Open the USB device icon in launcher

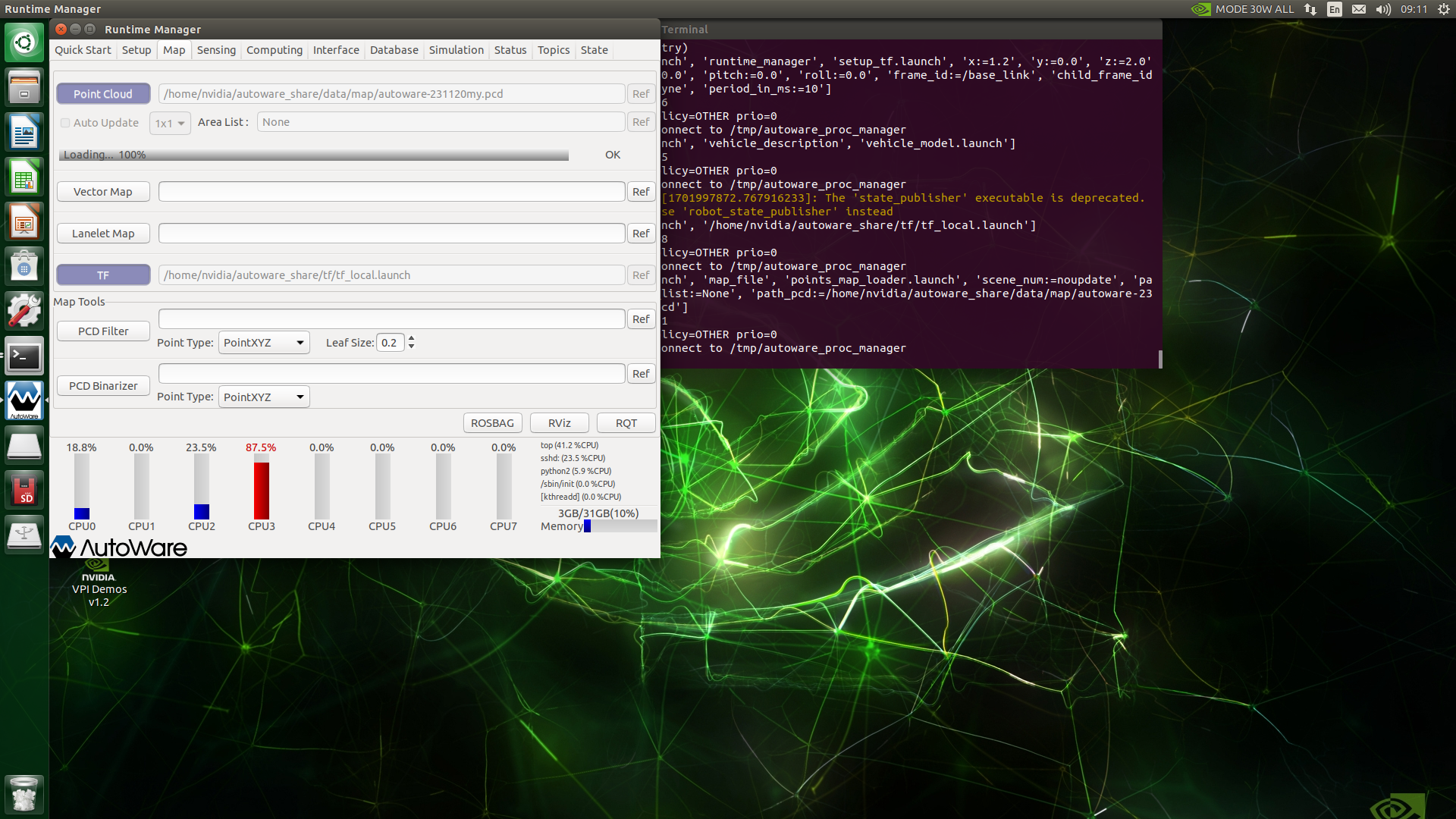pos(24,535)
